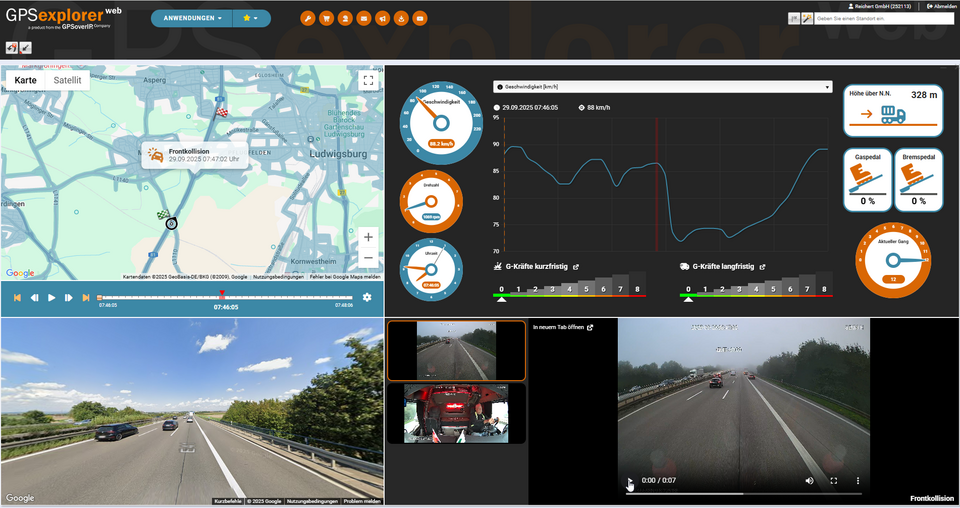
Task: Select the driver cabin camera thumbnail
Action: point(455,414)
